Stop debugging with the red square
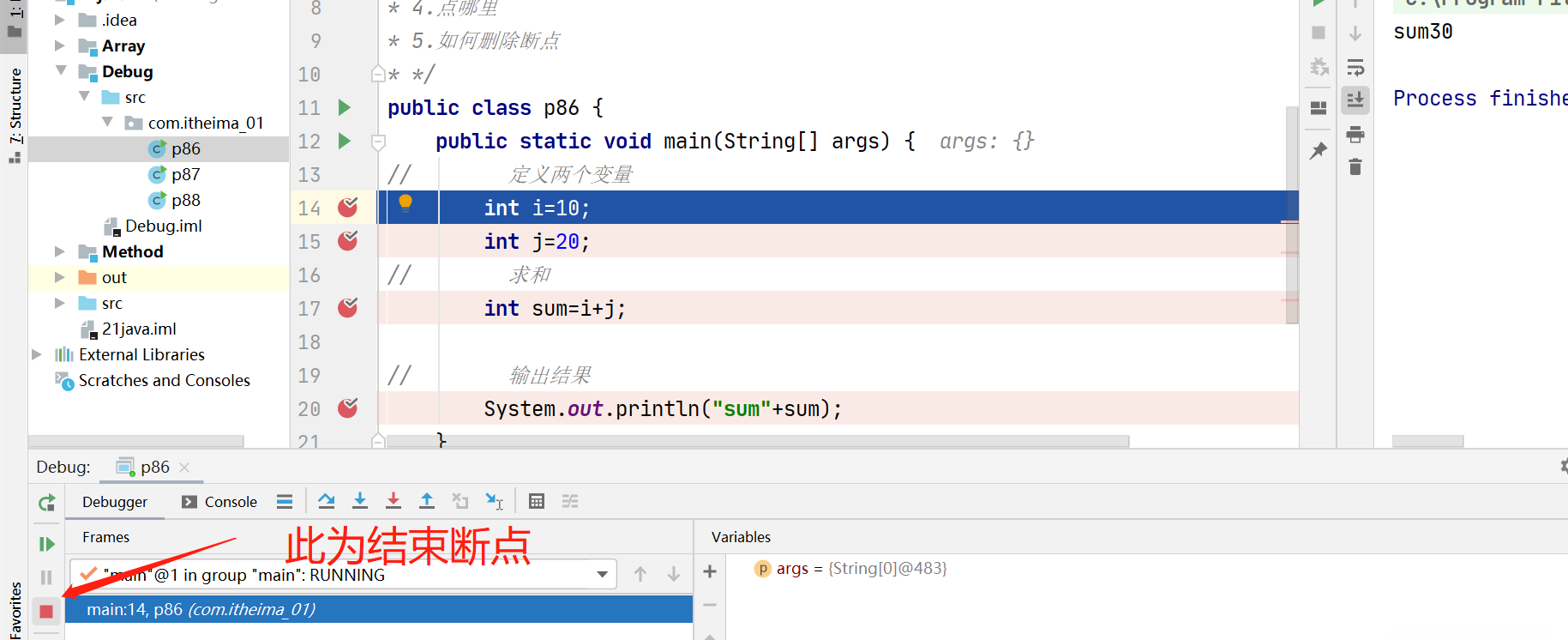Viewport: 1568px width, 640px height. (x=46, y=611)
